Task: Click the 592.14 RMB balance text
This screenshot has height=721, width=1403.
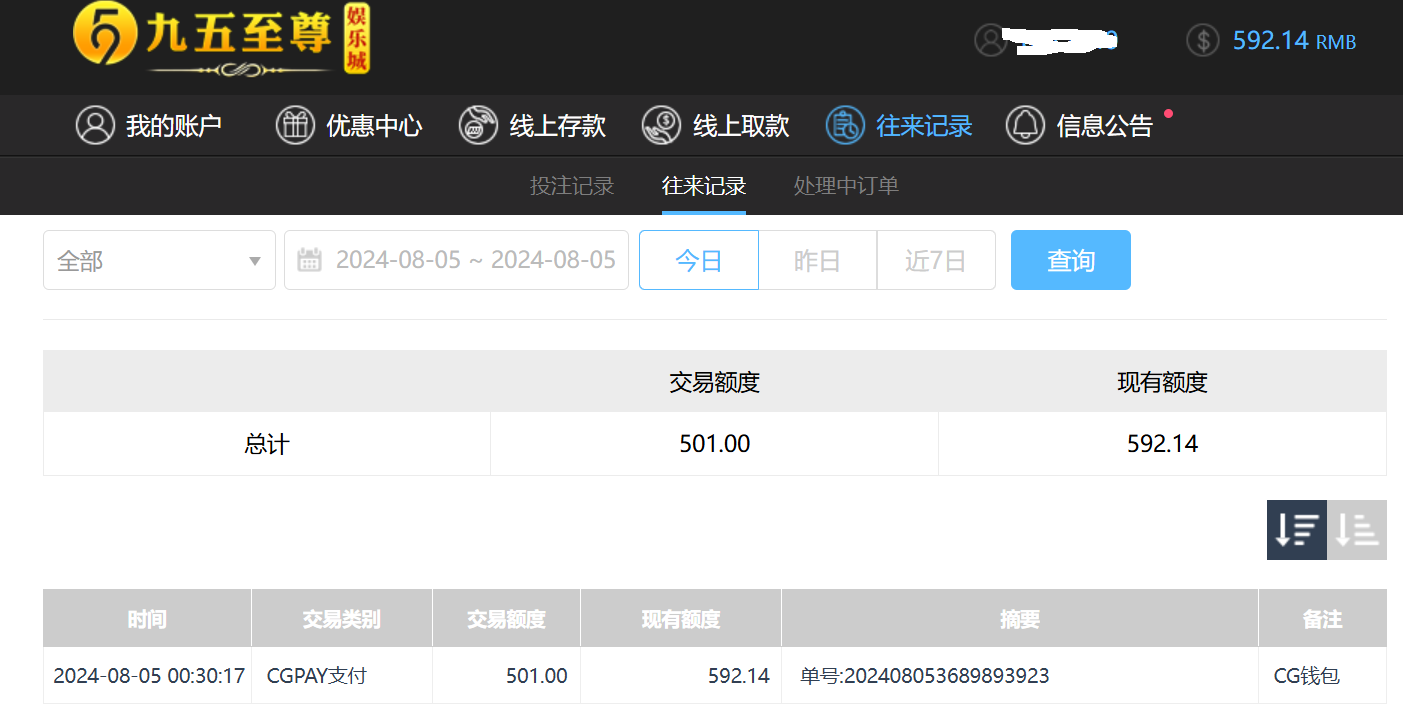Action: click(1293, 41)
